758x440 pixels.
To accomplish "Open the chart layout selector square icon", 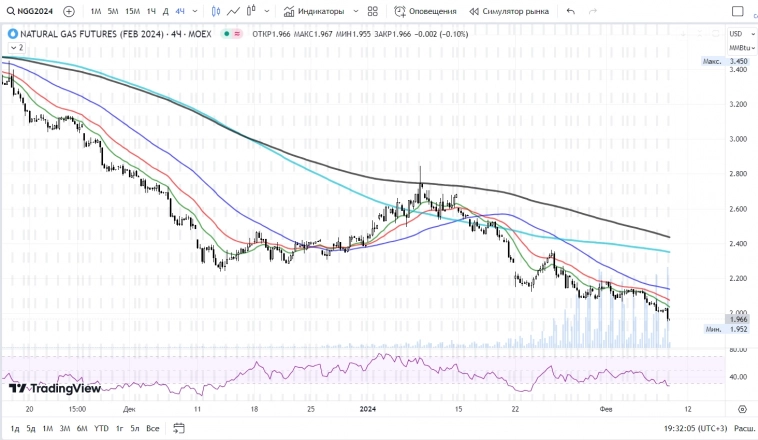I will pos(737,11).
